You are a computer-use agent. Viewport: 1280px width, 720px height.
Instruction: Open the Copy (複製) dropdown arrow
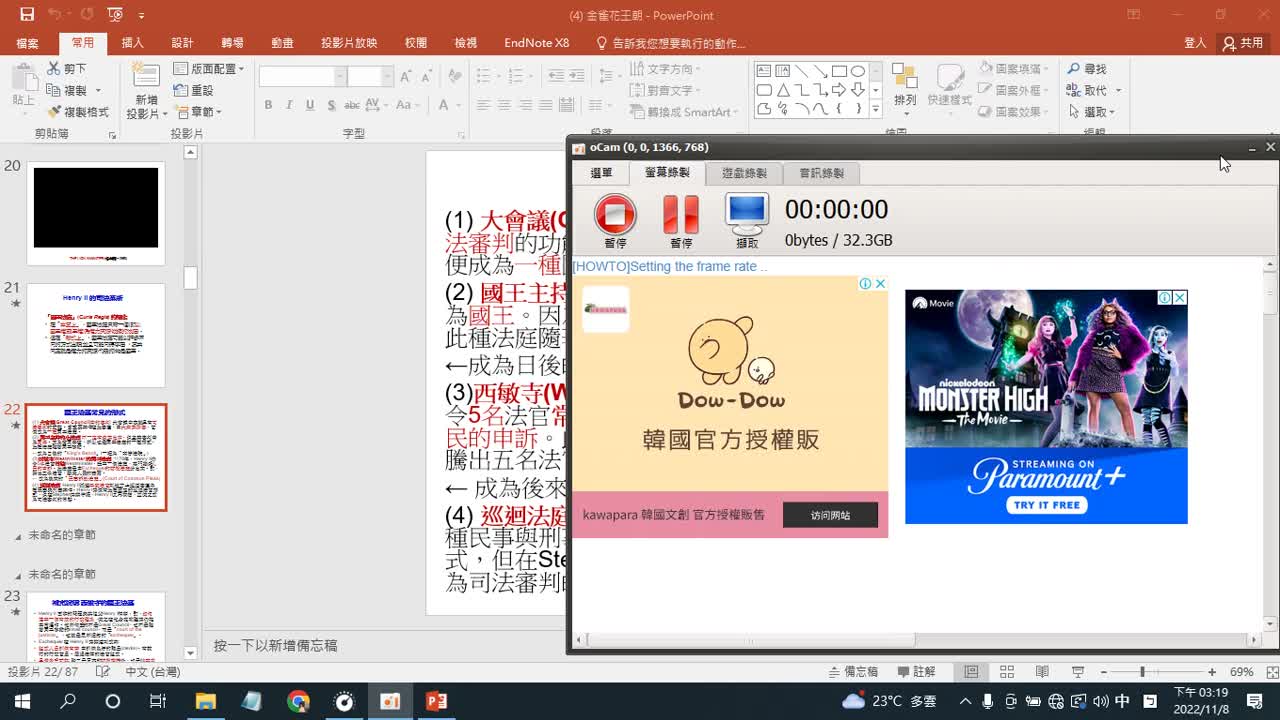[98, 91]
